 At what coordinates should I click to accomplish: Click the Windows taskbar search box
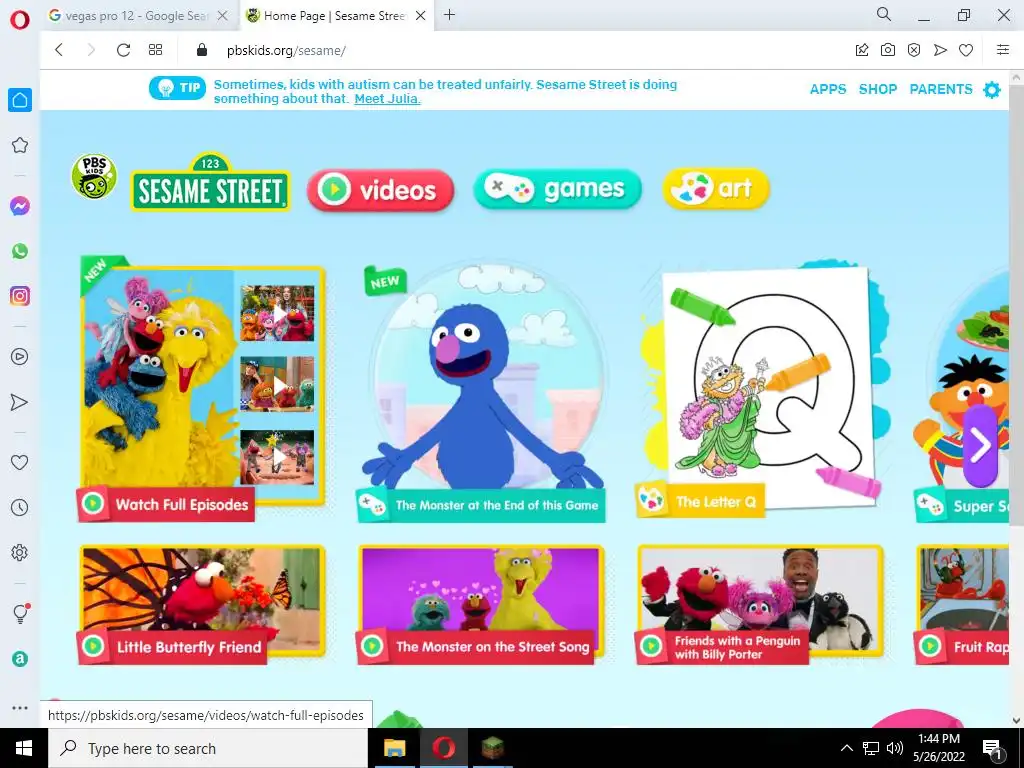208,748
